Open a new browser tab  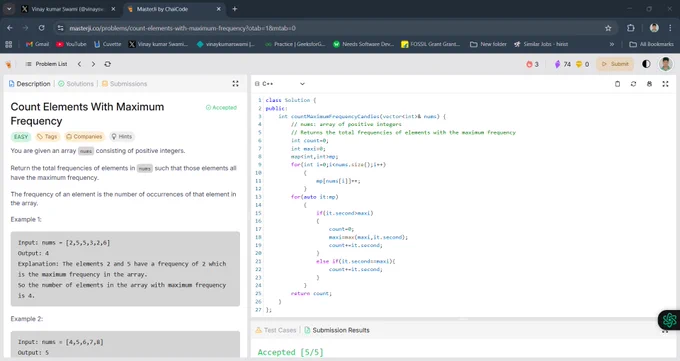(x=235, y=9)
